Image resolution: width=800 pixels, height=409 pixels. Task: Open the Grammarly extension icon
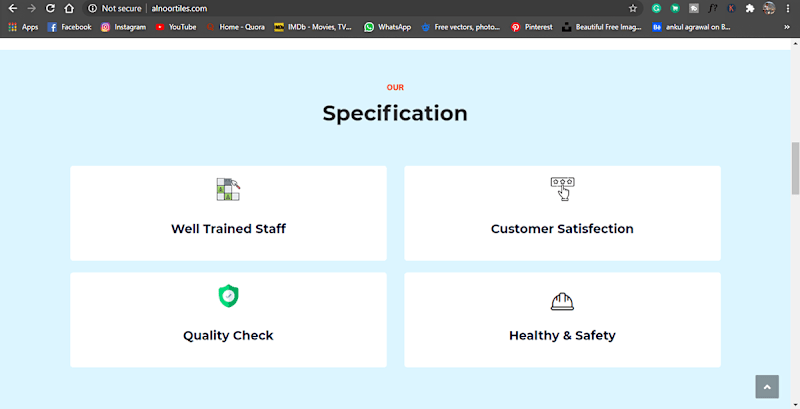(x=656, y=8)
